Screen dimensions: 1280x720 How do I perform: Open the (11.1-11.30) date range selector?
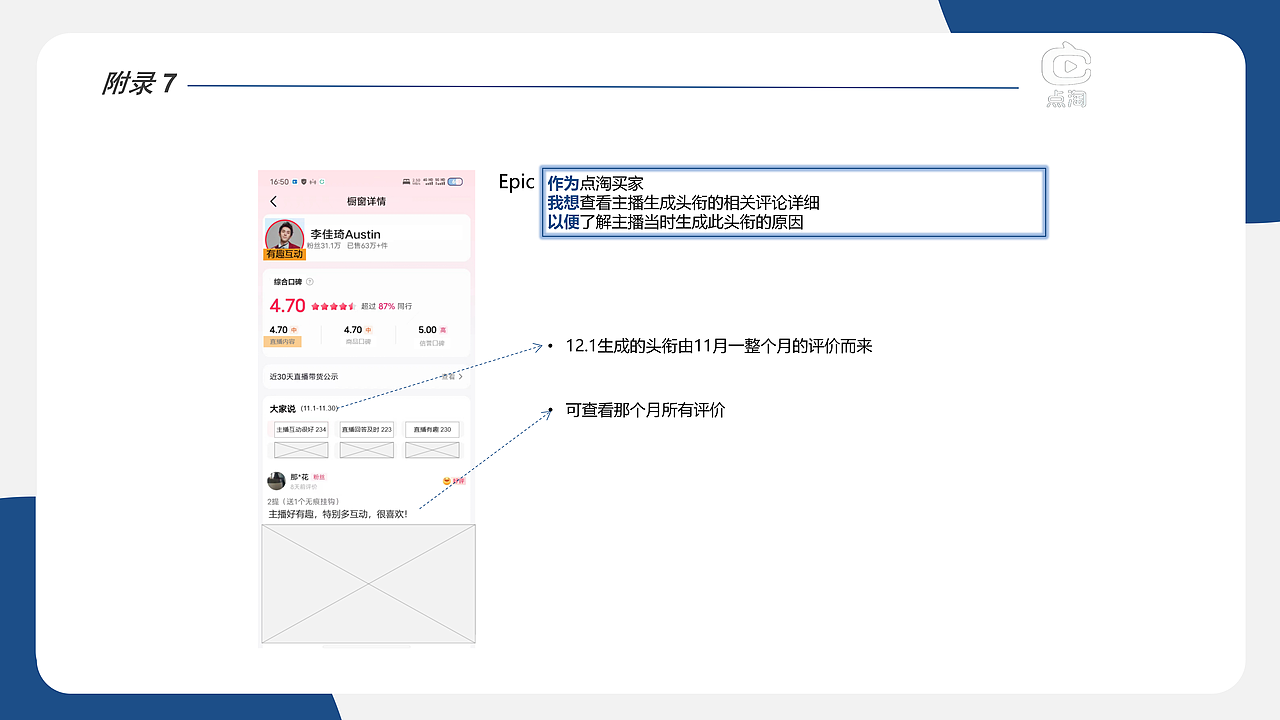coord(318,408)
